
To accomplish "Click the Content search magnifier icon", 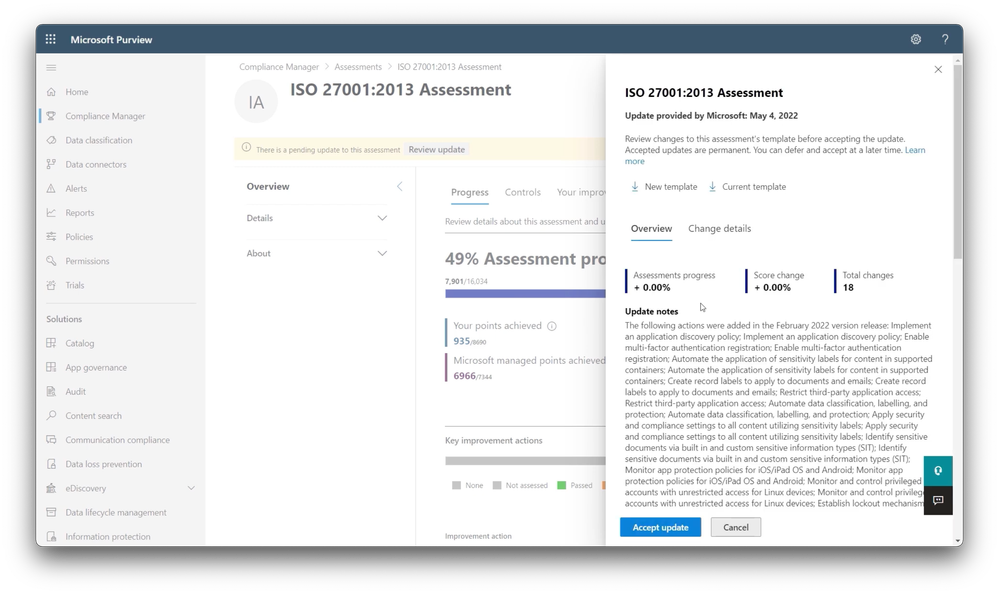I will coord(51,416).
